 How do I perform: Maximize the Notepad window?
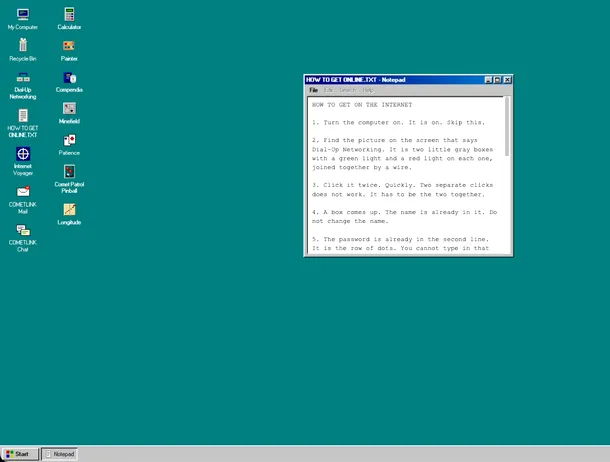tap(498, 80)
